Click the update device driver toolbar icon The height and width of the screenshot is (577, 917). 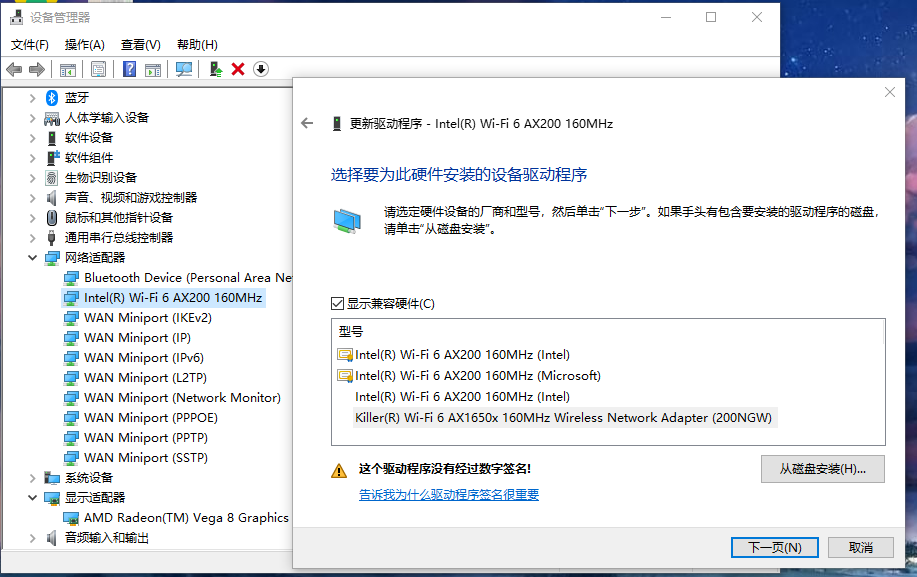216,70
